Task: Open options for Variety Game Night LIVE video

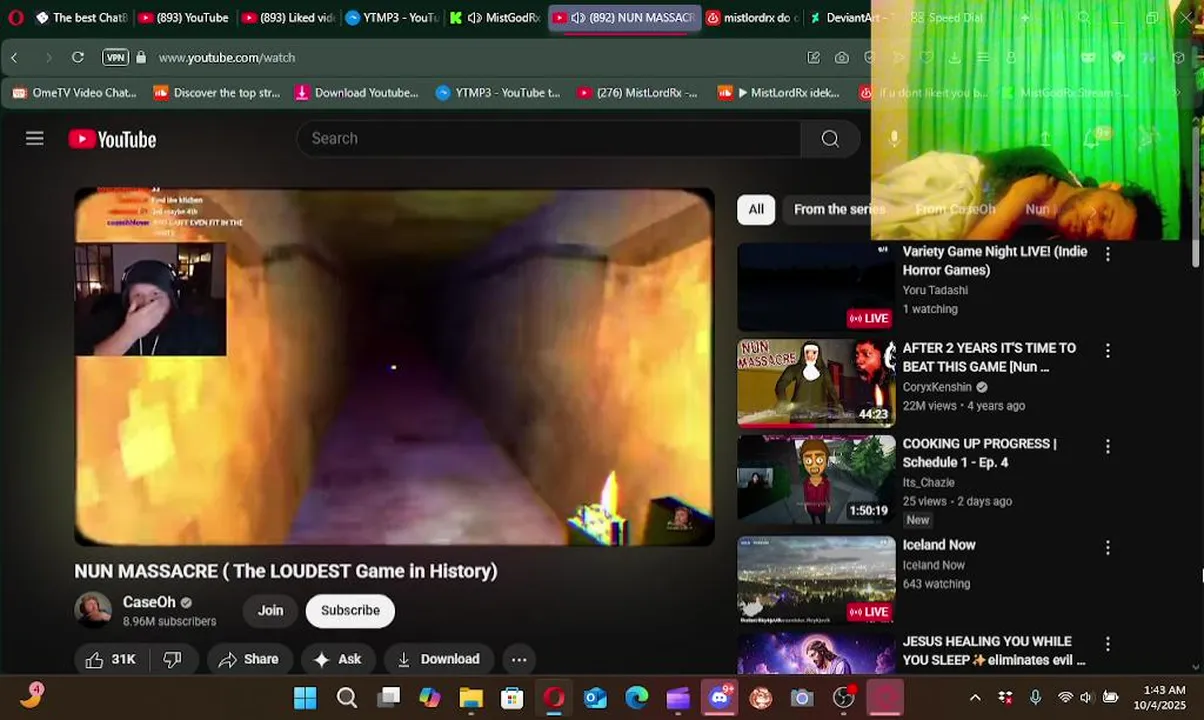Action: (1107, 254)
